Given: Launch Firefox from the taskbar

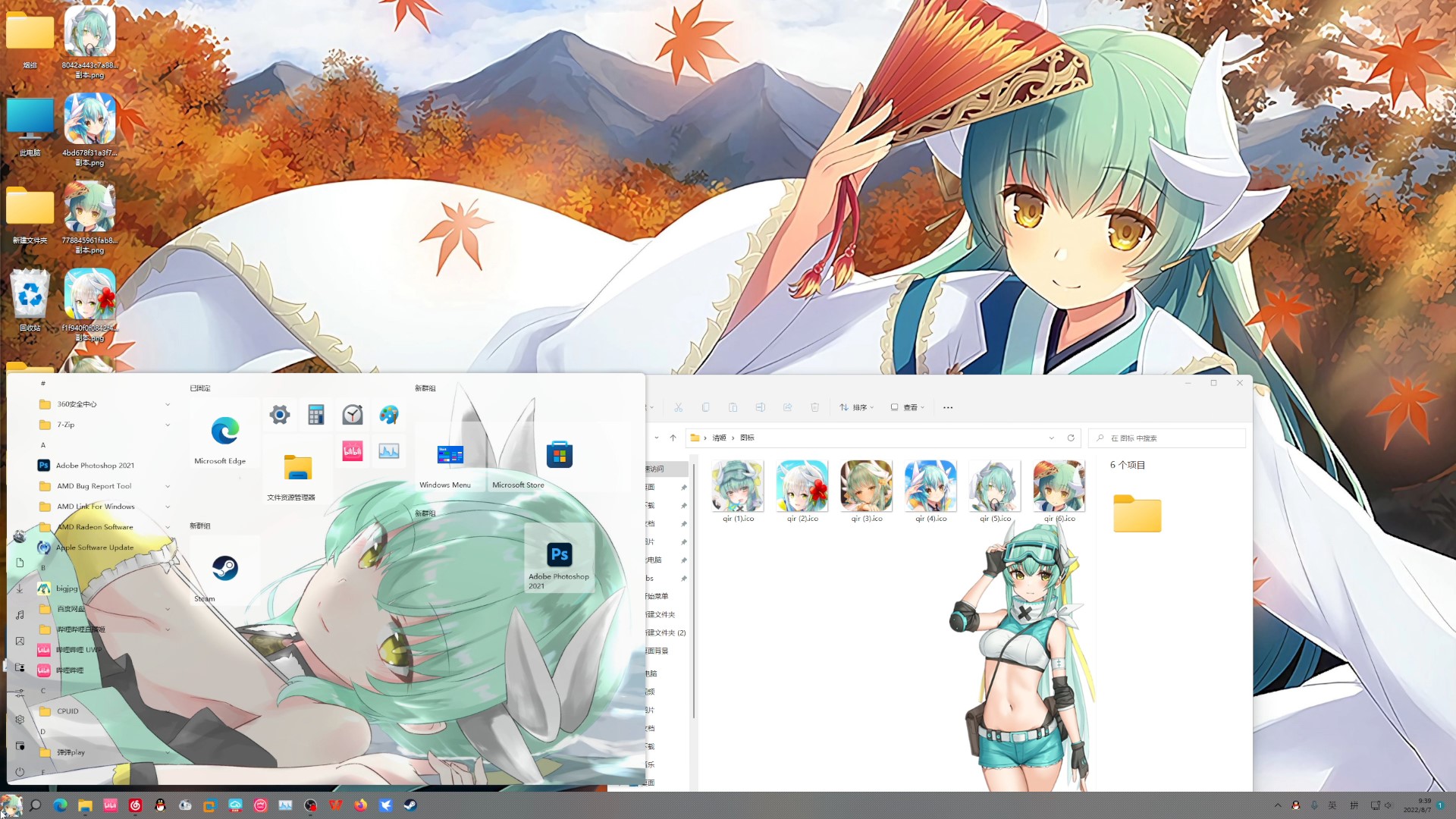Looking at the screenshot, I should (360, 805).
